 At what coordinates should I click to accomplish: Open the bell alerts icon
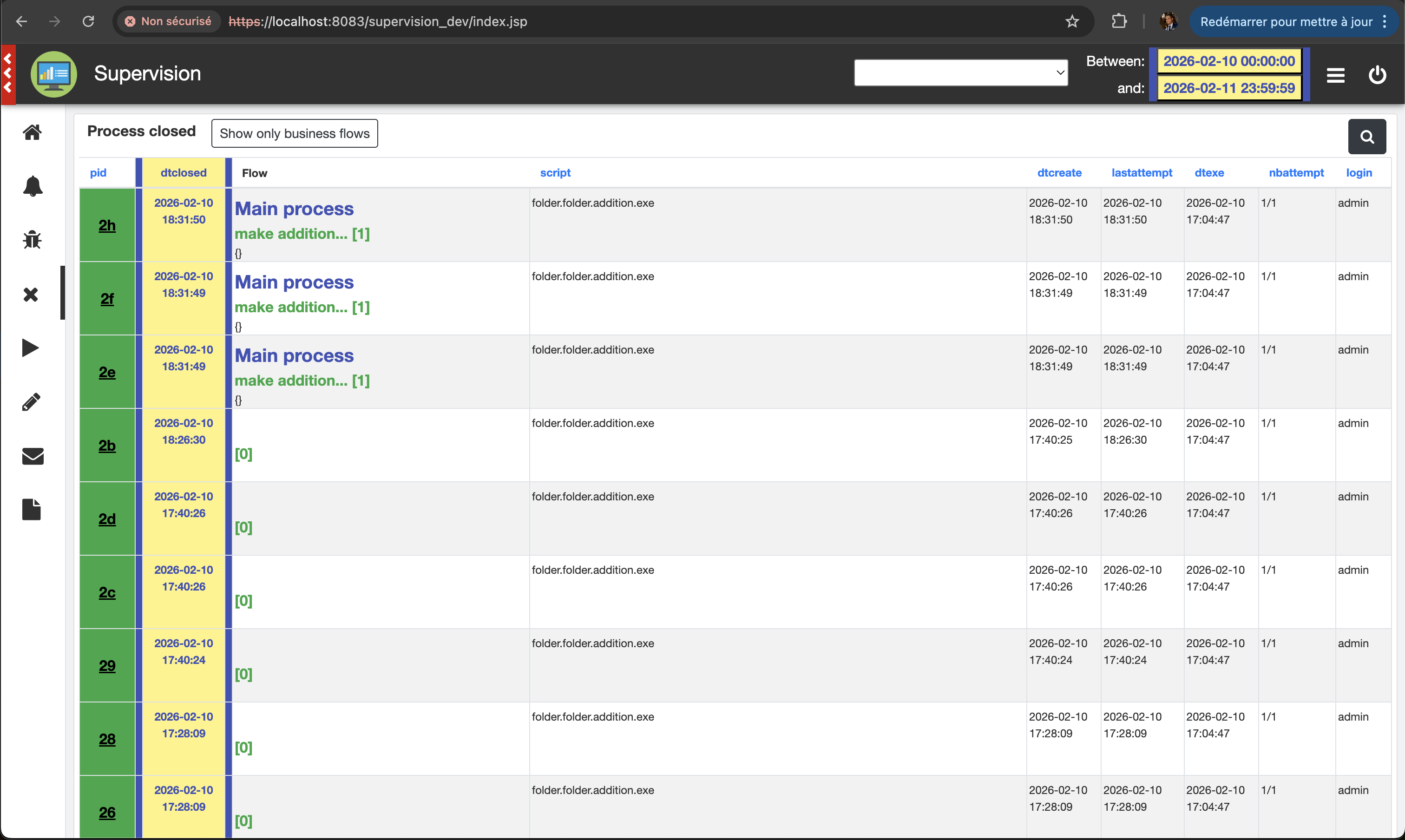[32, 186]
